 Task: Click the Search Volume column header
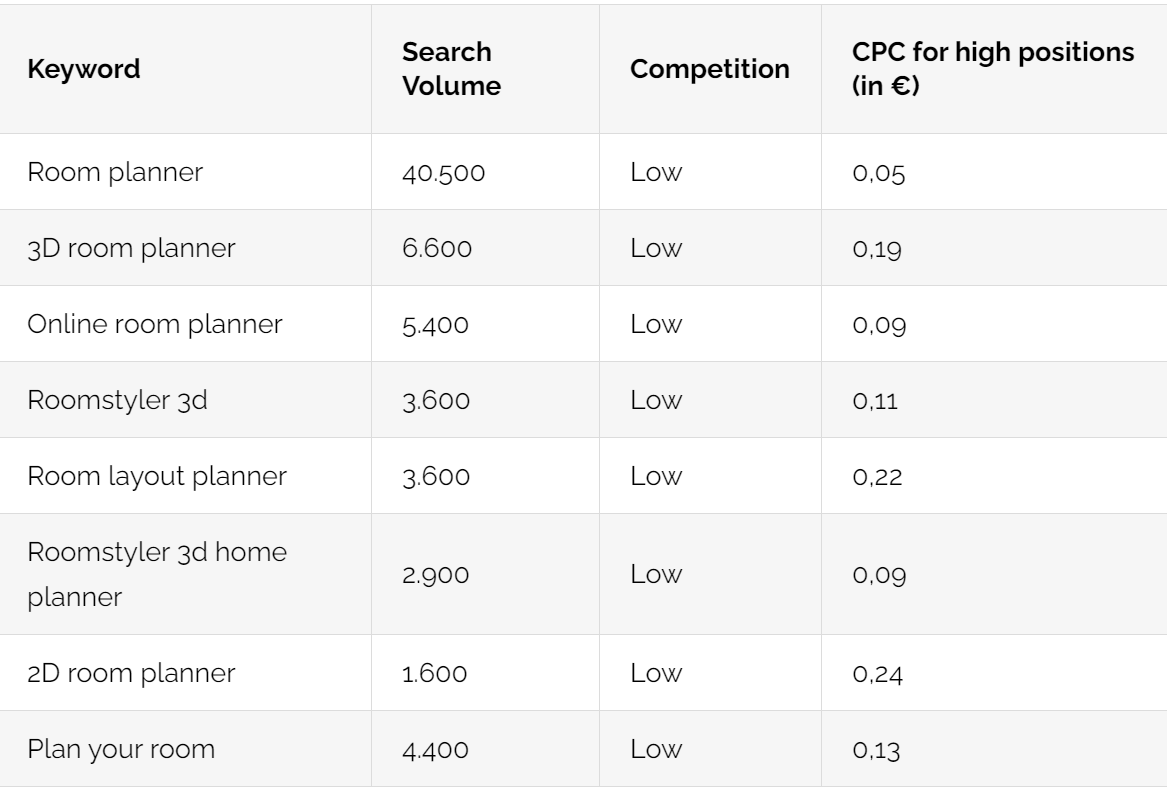coord(451,68)
